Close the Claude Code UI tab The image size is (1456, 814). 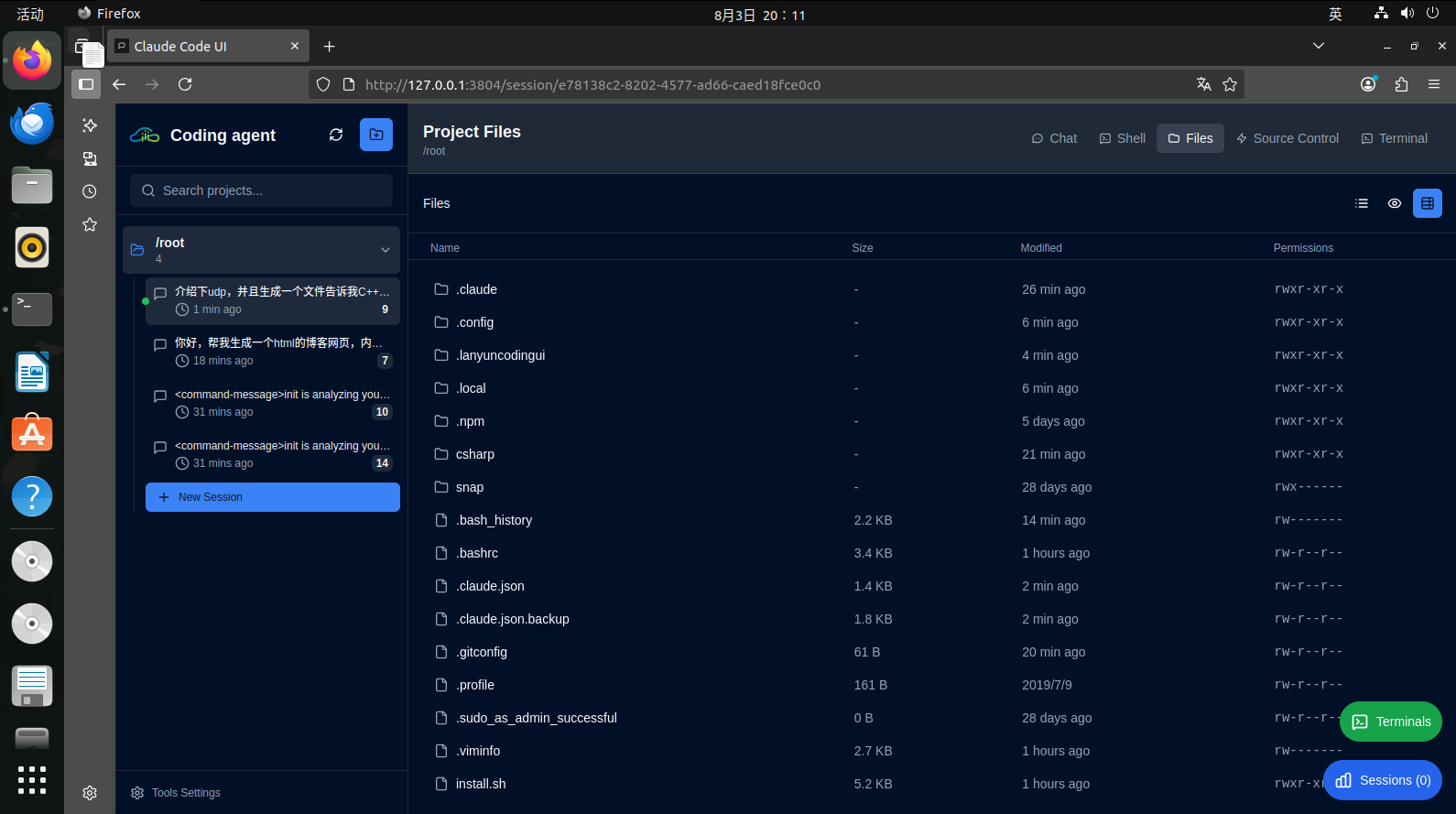295,46
